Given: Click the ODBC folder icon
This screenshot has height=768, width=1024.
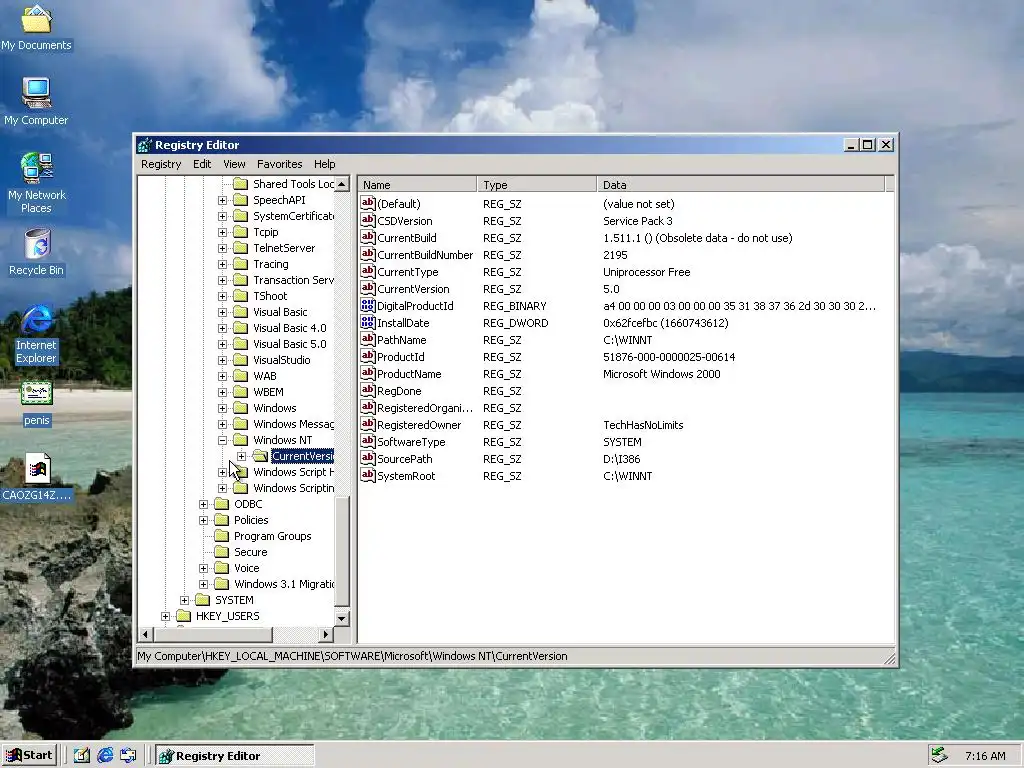Looking at the screenshot, I should pyautogui.click(x=222, y=504).
